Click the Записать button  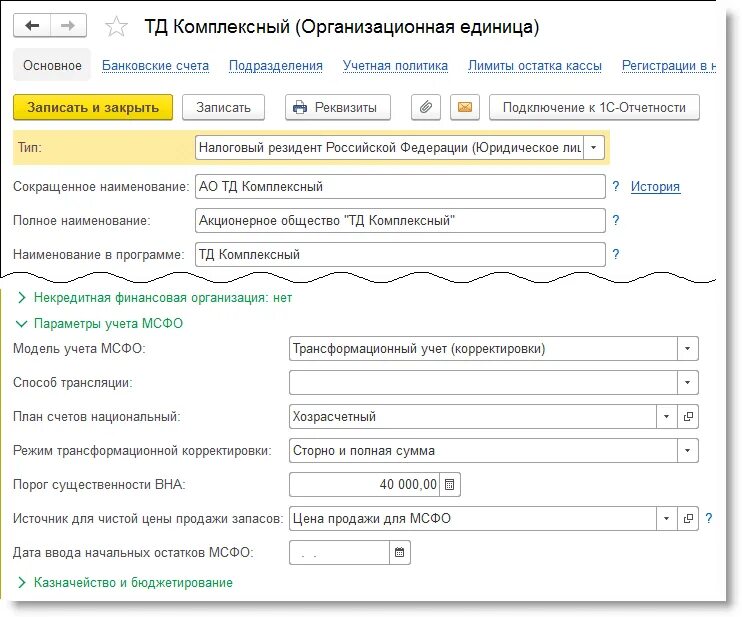click(x=223, y=107)
